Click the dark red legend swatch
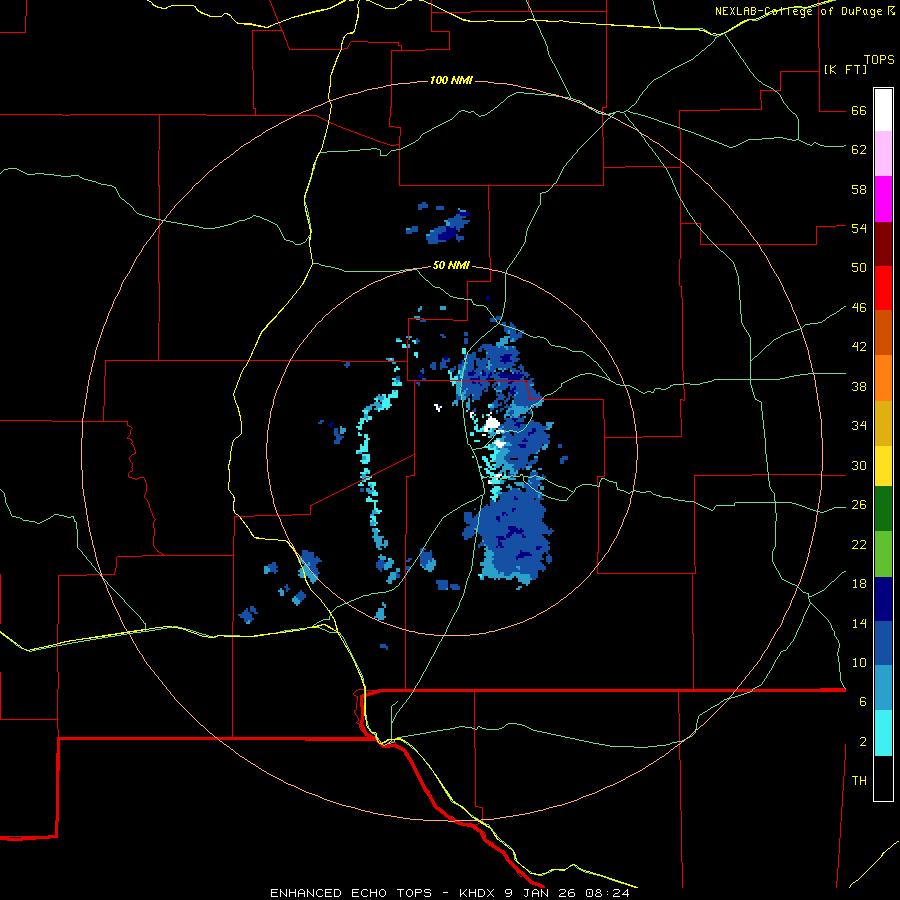 (883, 244)
